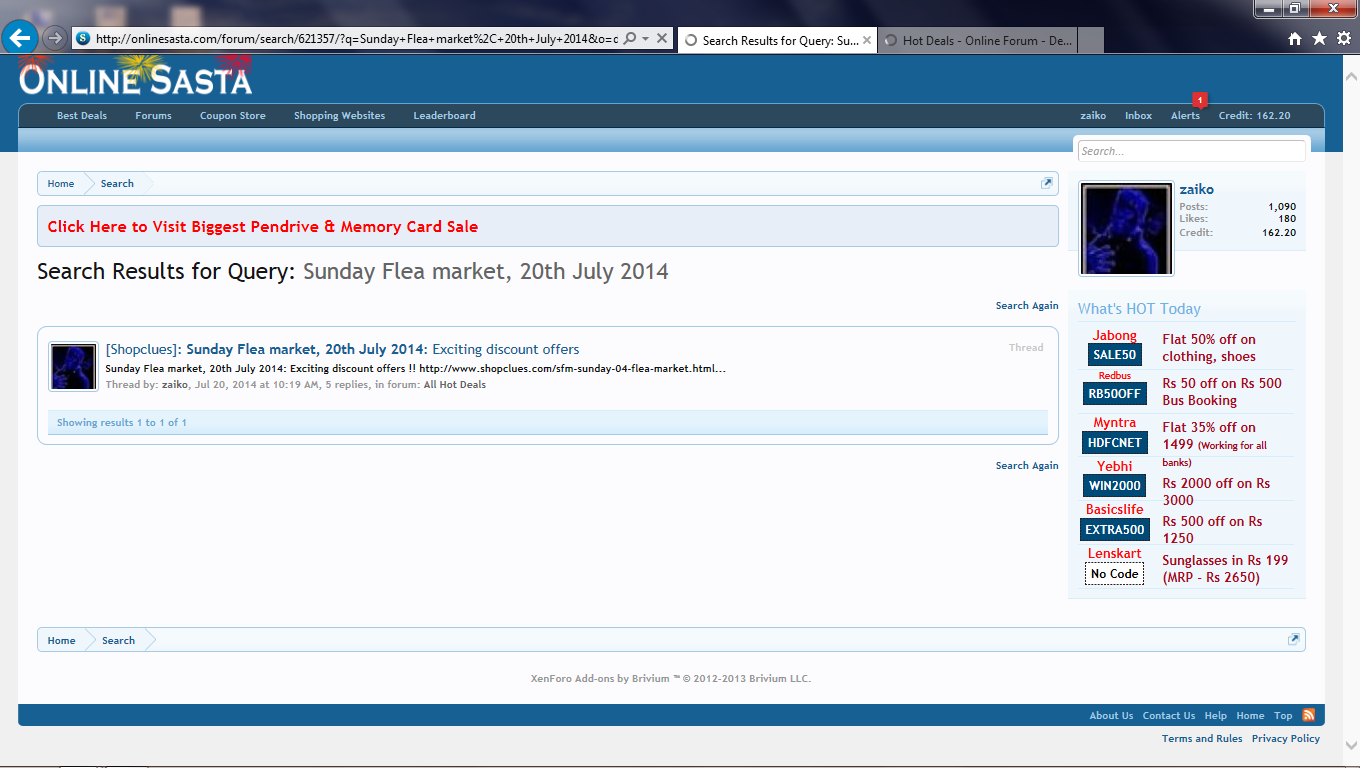Click Home in the top breadcrumb

coord(61,184)
